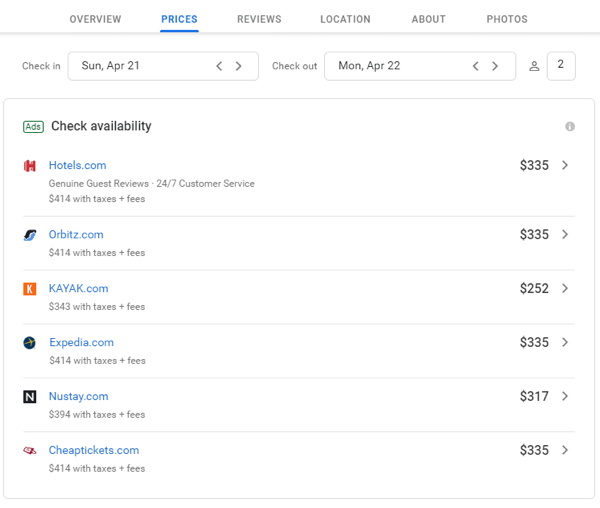Click the orange KAYAK logo icon
This screenshot has width=600, height=508.
pos(30,289)
